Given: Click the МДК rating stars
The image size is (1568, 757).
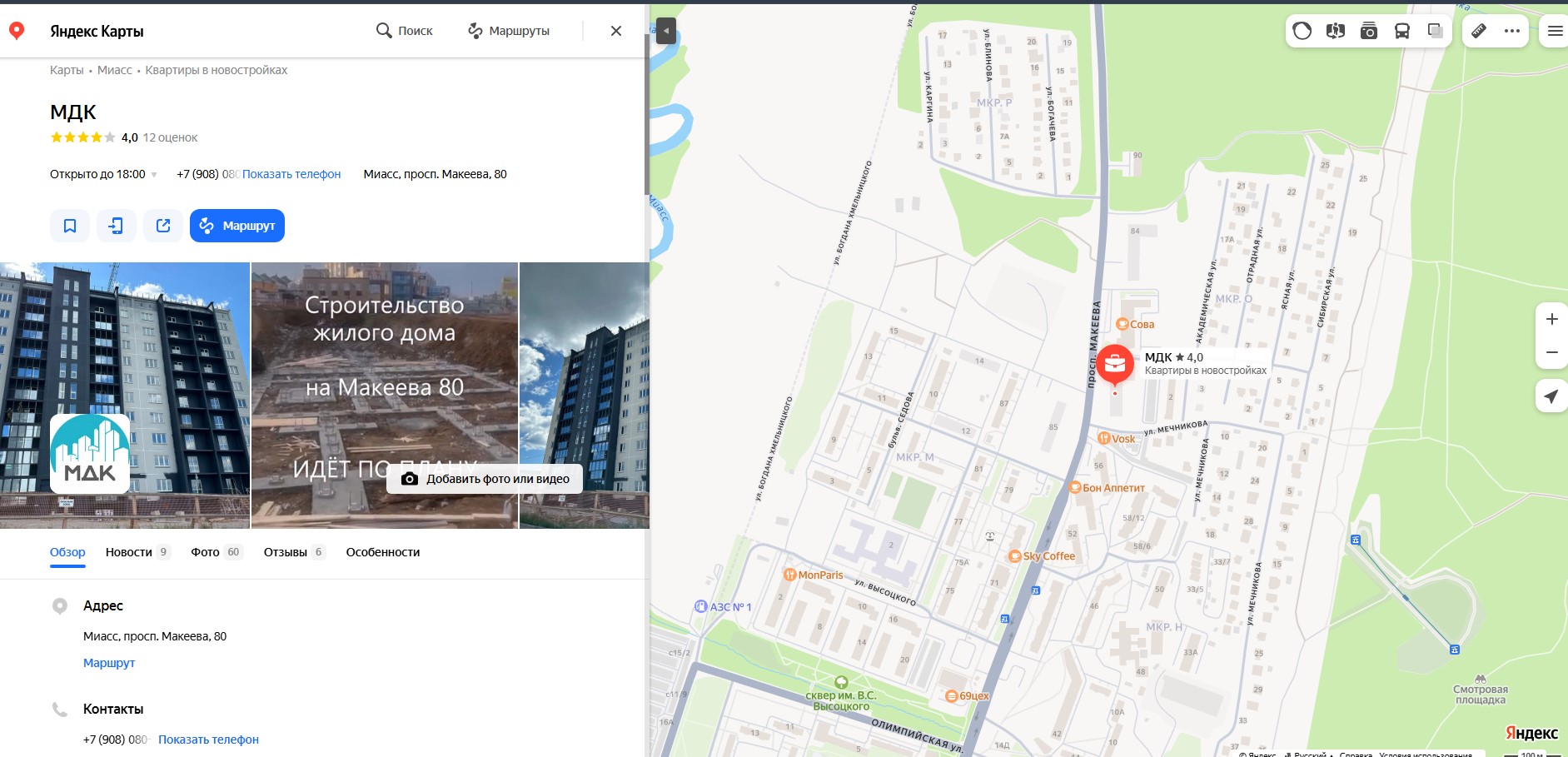Looking at the screenshot, I should pos(83,137).
